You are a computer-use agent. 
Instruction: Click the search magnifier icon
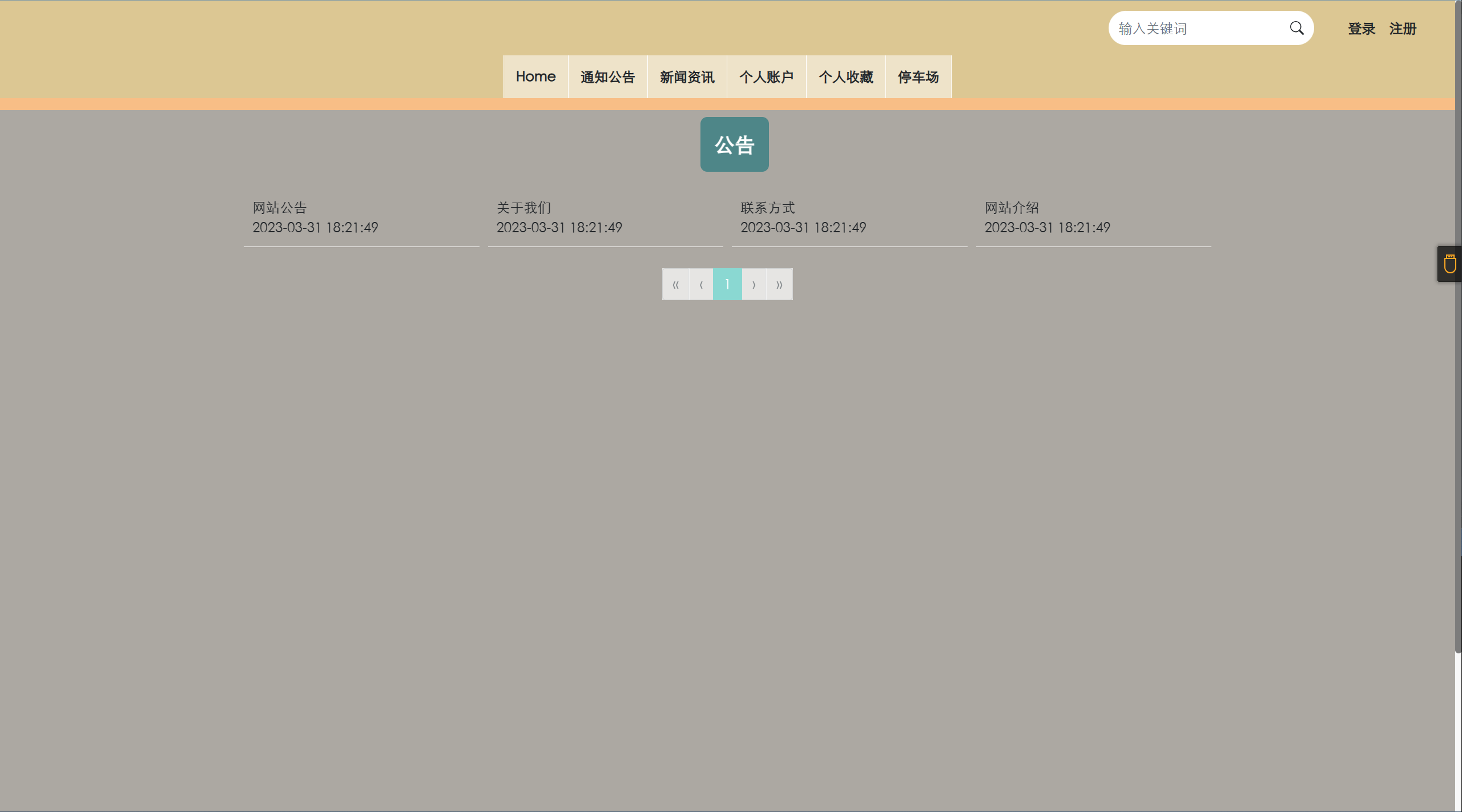(x=1296, y=28)
